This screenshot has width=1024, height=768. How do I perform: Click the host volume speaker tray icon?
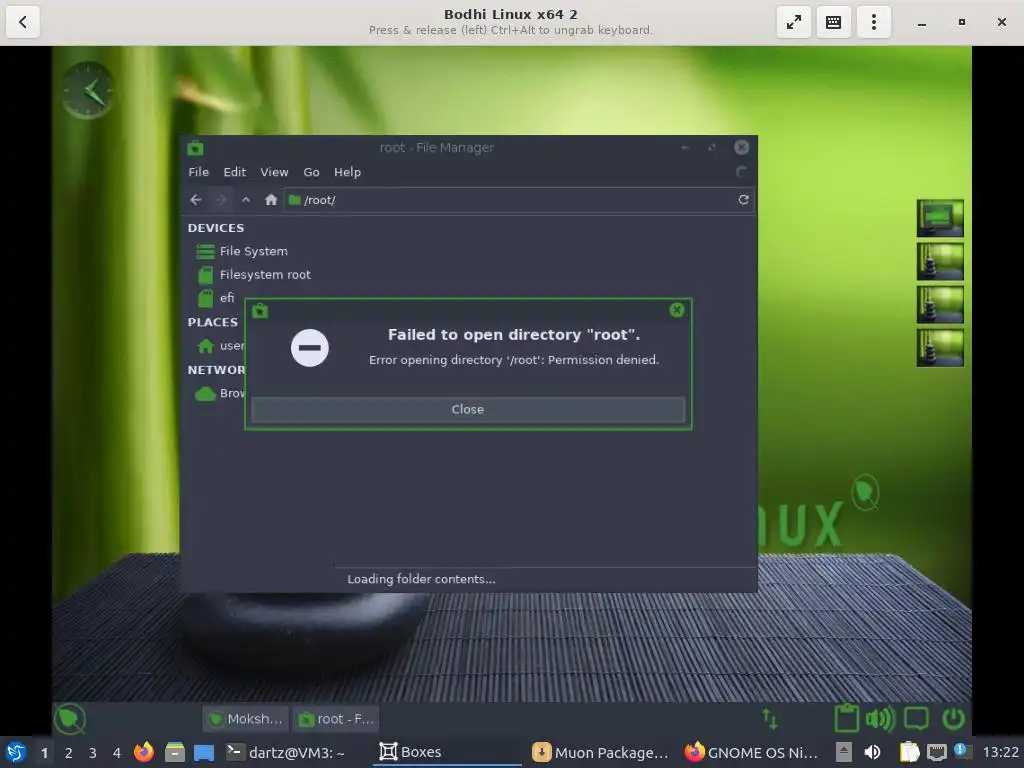872,752
